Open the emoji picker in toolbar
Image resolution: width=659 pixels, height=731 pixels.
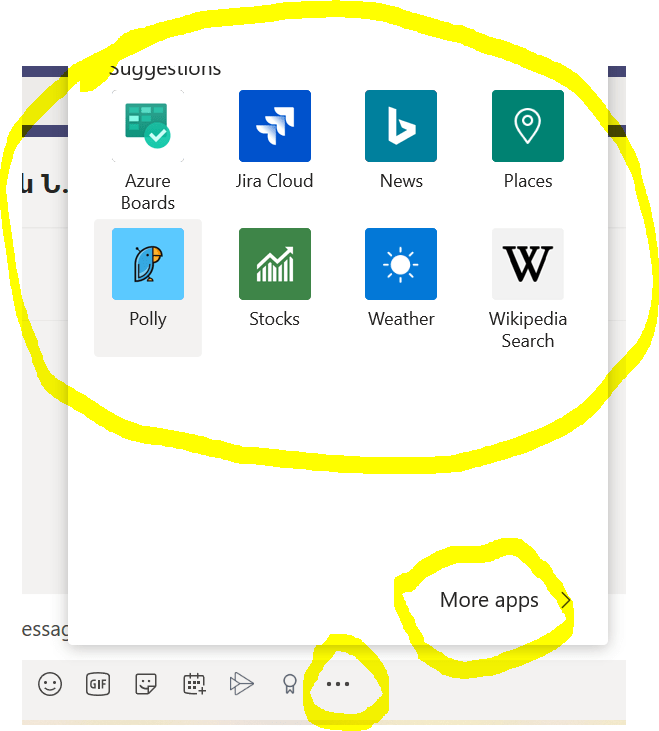(50, 684)
